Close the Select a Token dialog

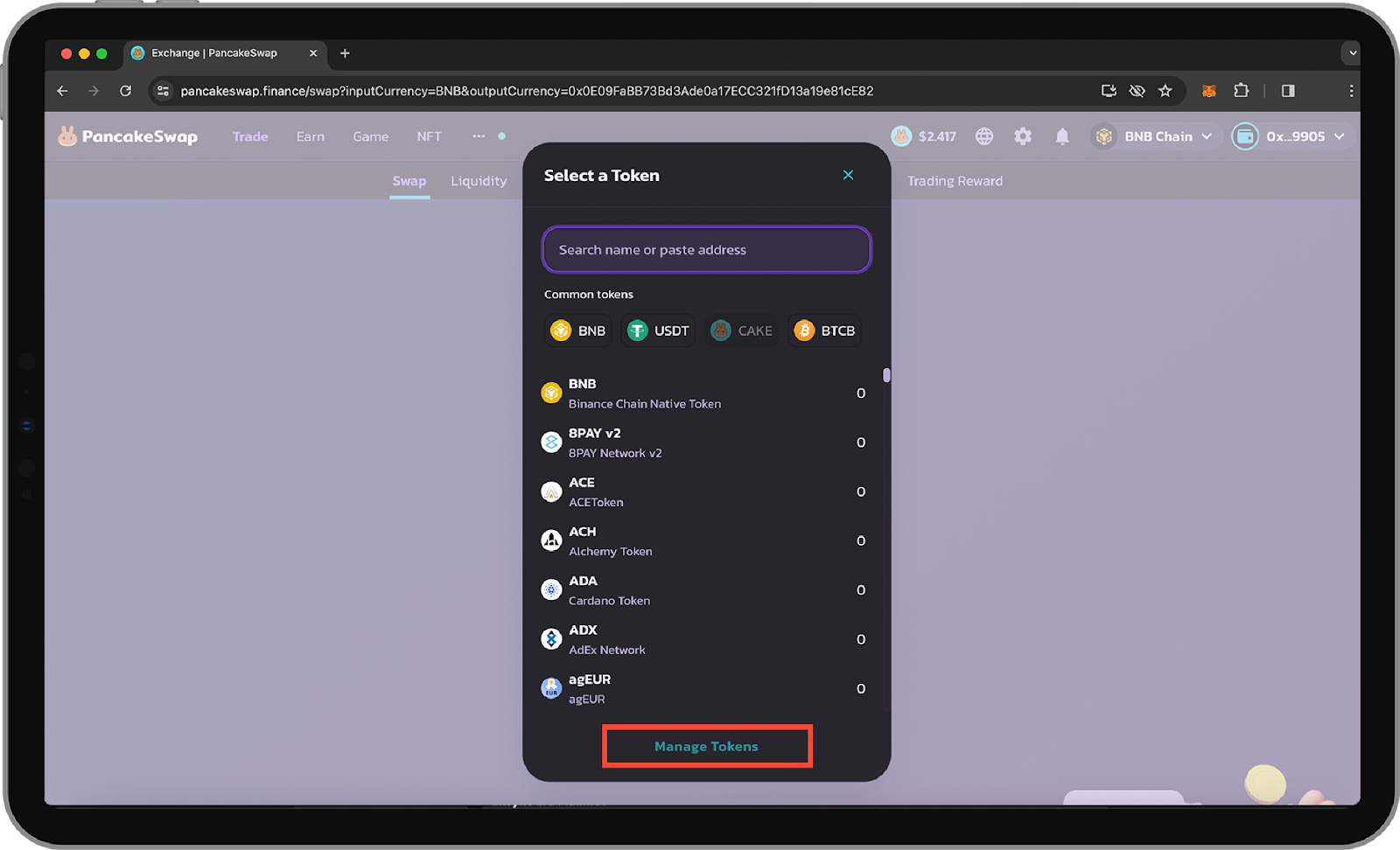click(848, 175)
